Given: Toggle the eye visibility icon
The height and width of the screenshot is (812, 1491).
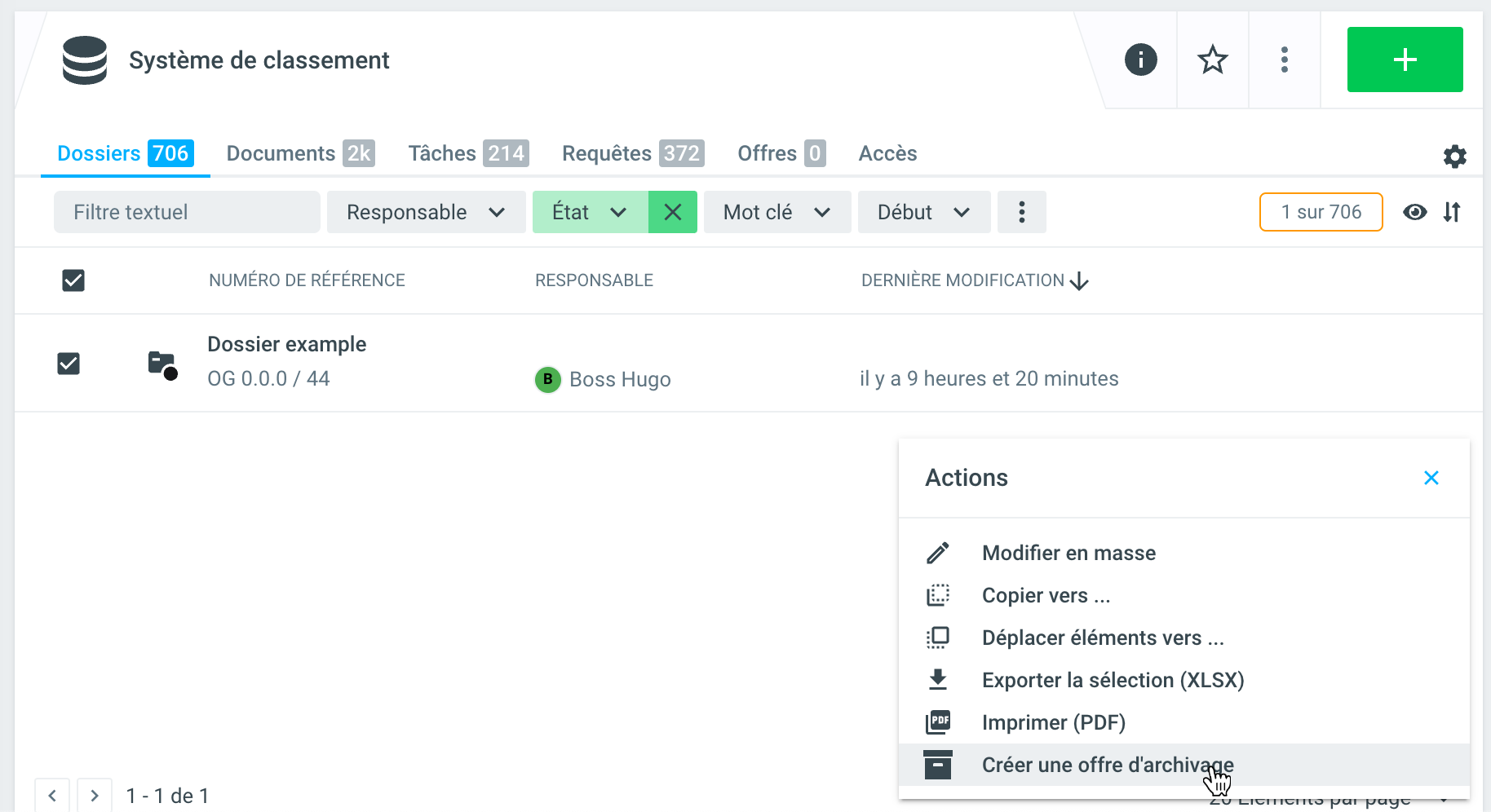Looking at the screenshot, I should [1414, 212].
